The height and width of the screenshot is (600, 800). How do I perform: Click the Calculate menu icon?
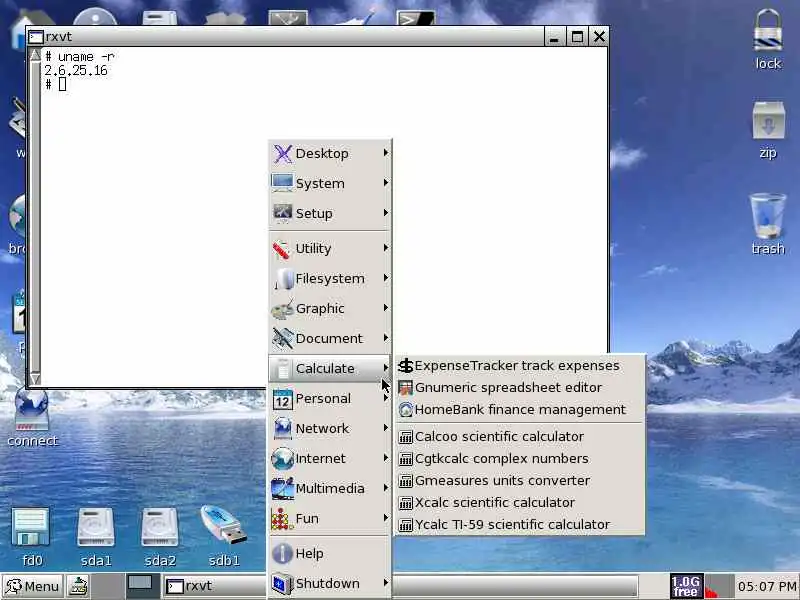[x=283, y=368]
